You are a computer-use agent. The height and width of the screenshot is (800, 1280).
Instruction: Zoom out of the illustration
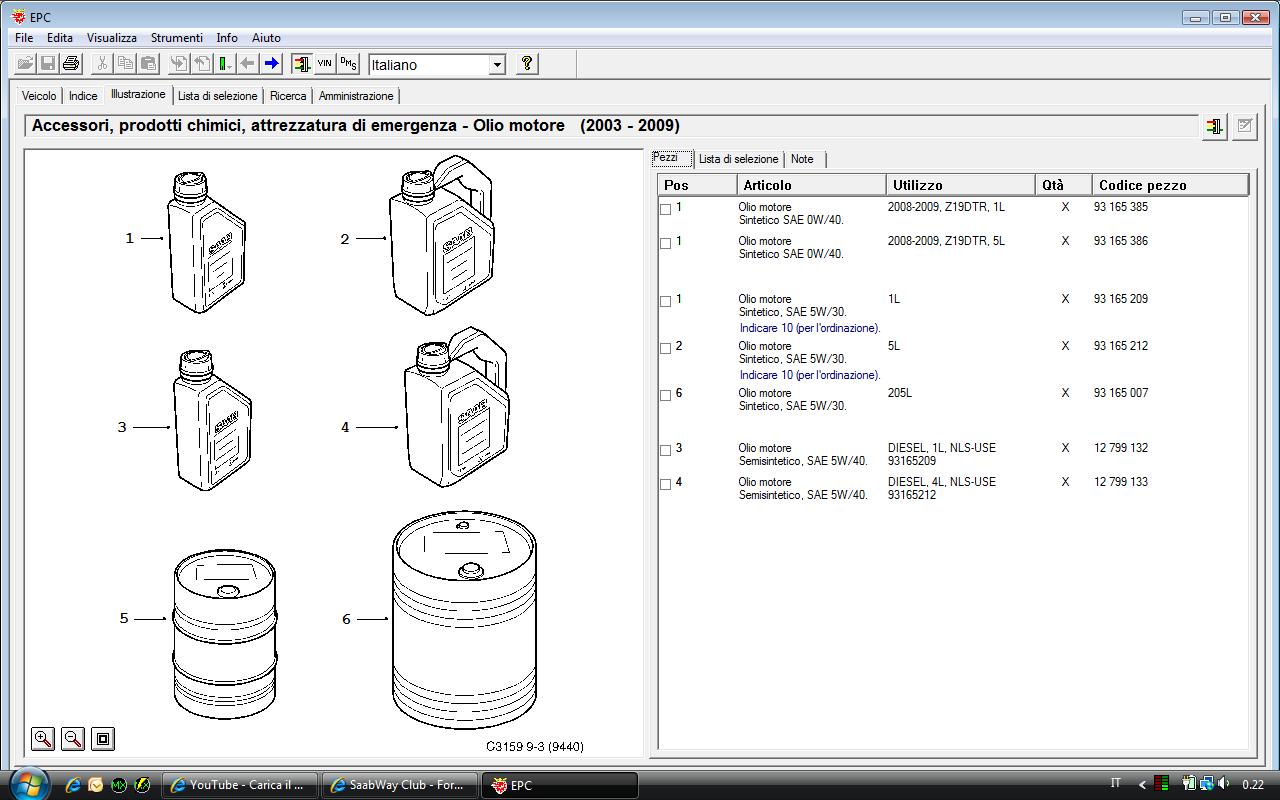point(73,739)
